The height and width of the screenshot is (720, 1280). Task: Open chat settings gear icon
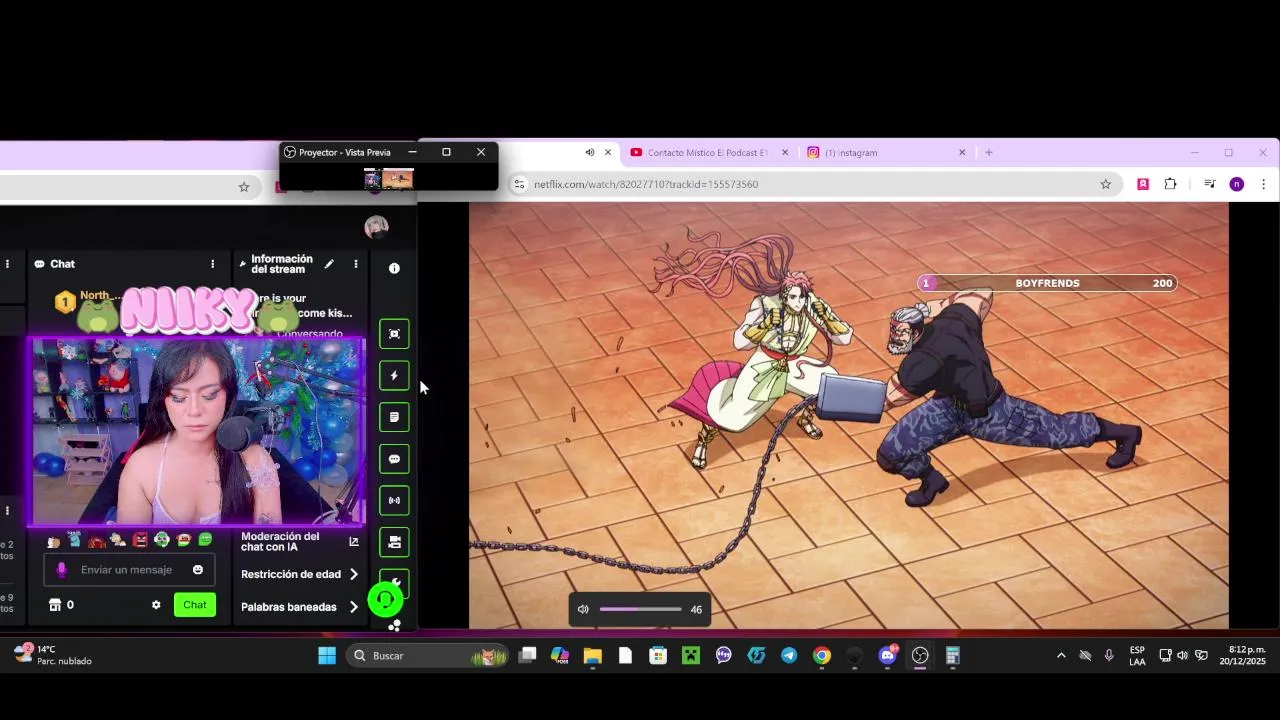tap(156, 605)
